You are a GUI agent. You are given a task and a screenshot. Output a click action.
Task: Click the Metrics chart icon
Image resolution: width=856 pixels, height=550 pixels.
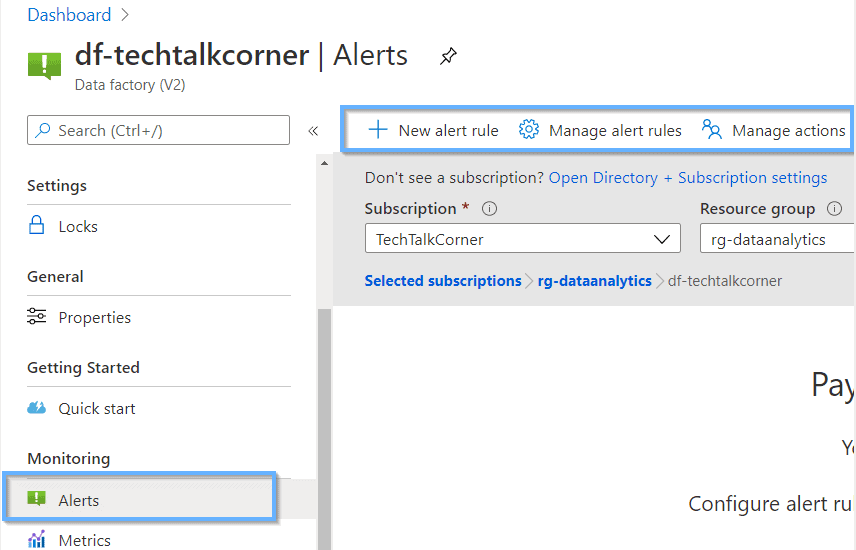click(37, 540)
